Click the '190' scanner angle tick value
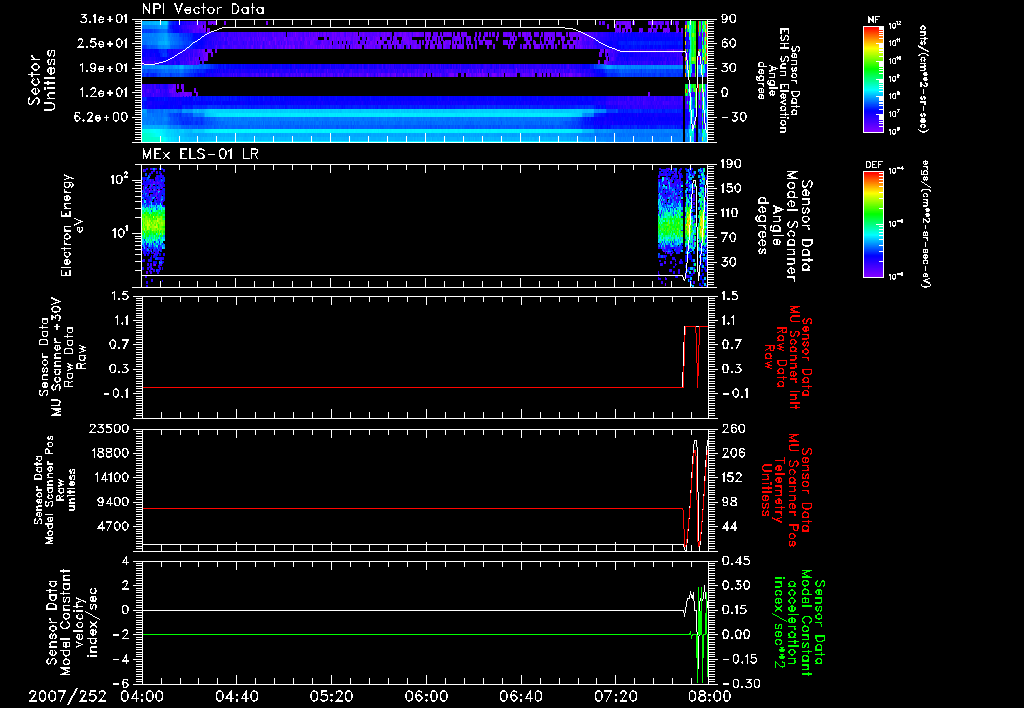This screenshot has width=1024, height=708. point(731,164)
